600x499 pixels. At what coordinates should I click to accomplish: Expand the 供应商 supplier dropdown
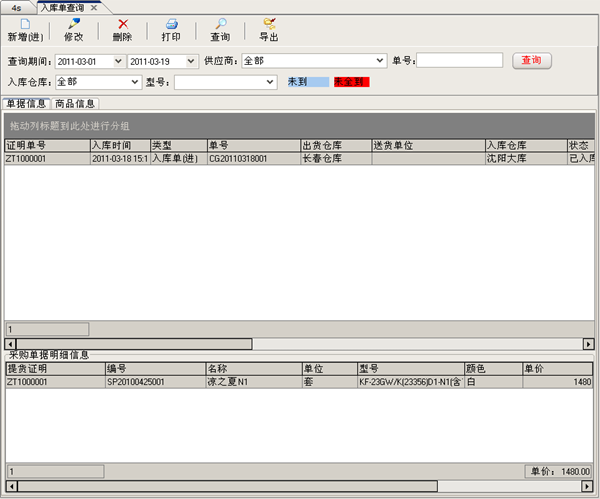[x=380, y=61]
